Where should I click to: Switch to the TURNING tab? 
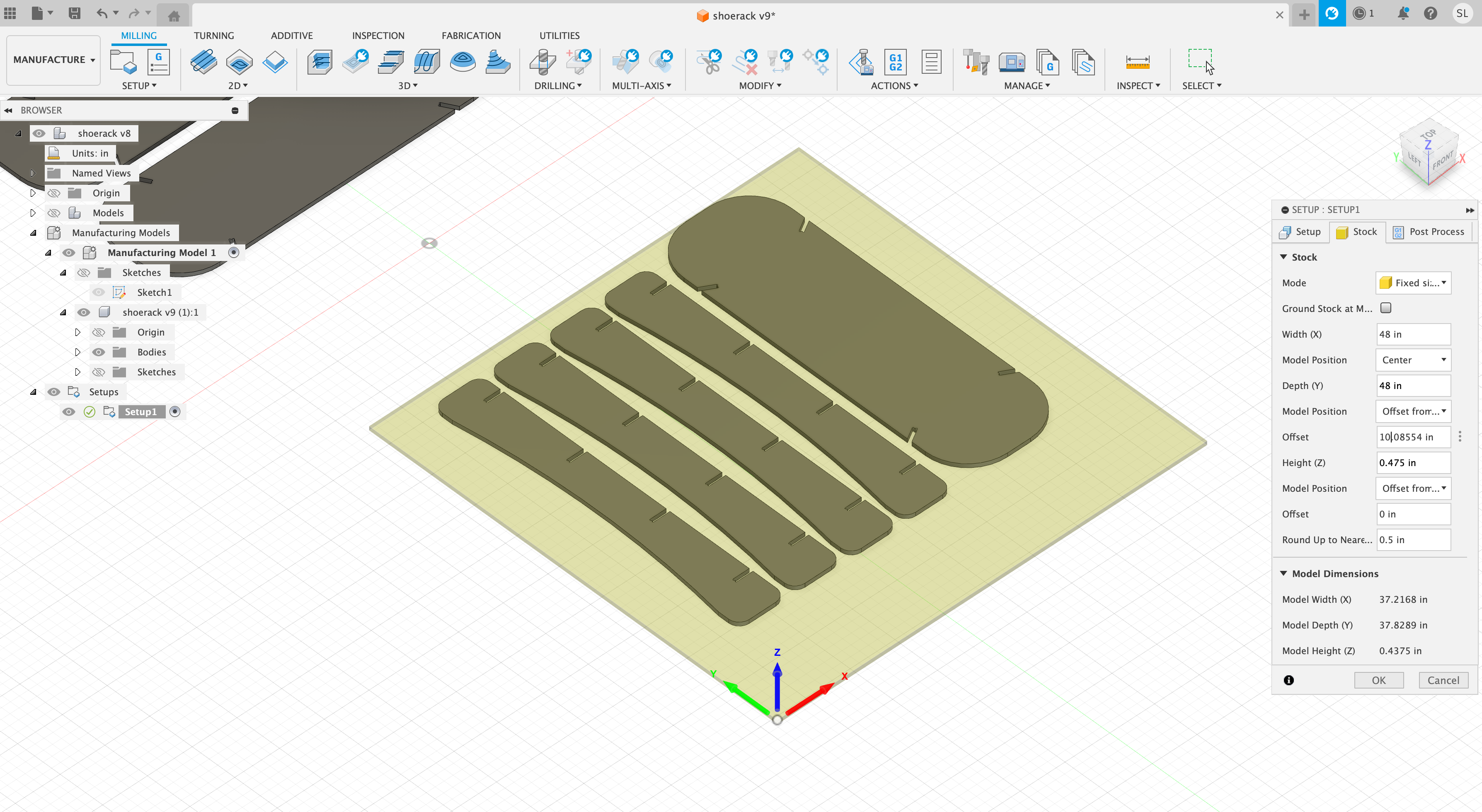point(213,36)
